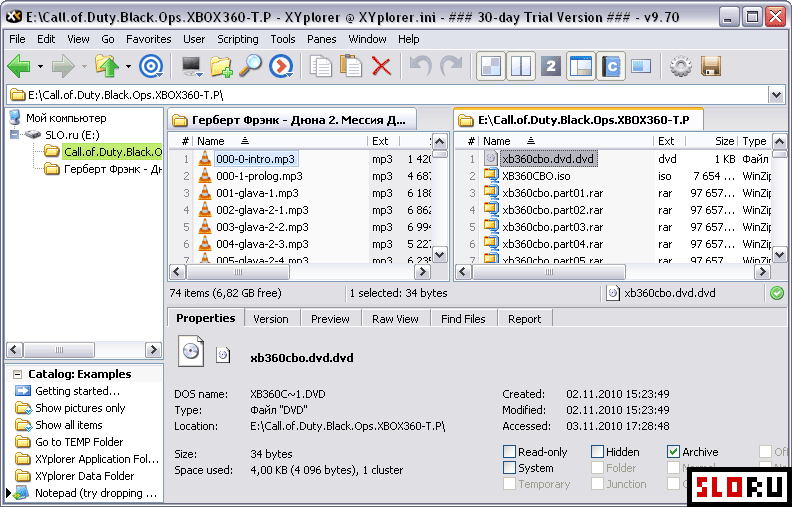Toggle dual pane icon

click(521, 66)
